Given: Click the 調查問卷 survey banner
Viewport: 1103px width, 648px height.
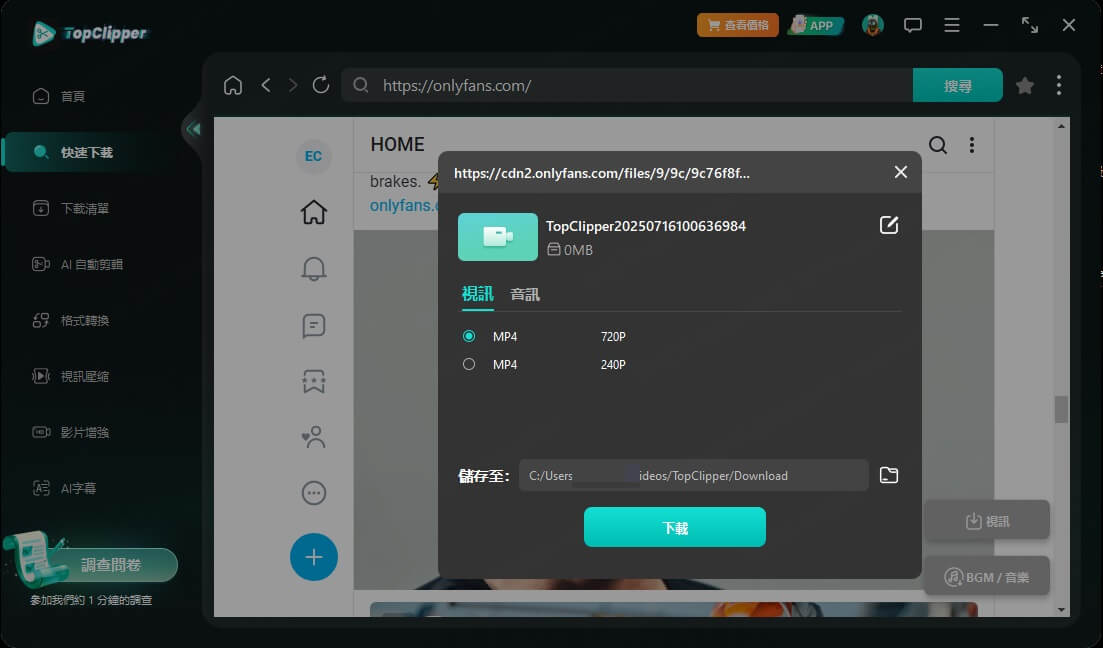Looking at the screenshot, I should tap(110, 564).
